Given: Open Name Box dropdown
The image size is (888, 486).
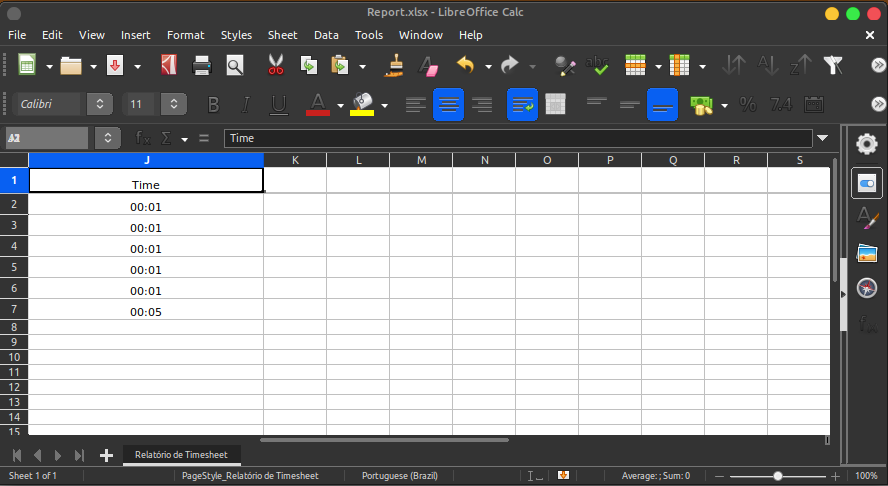Looking at the screenshot, I should (108, 138).
